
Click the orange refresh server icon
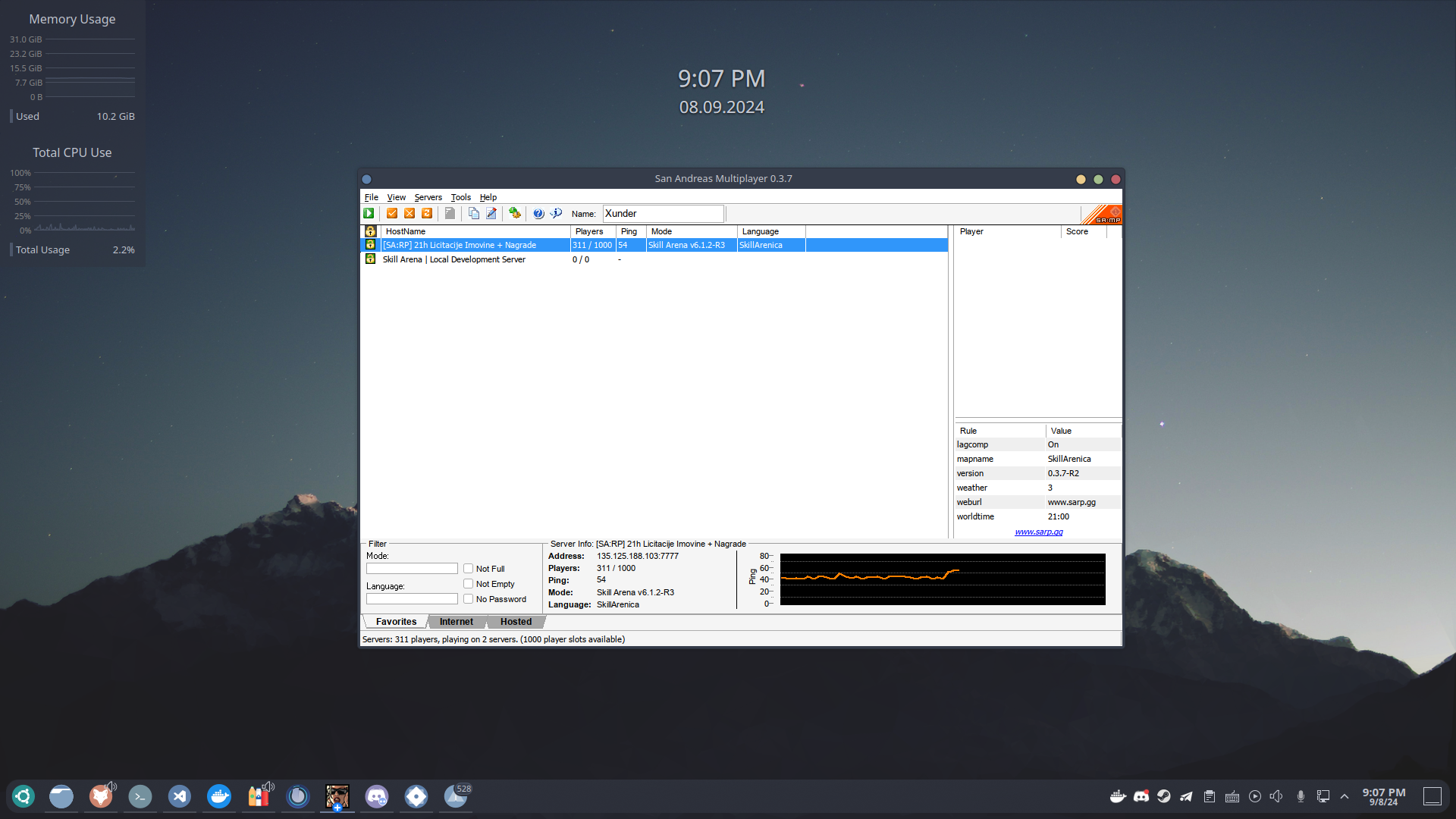pos(427,214)
